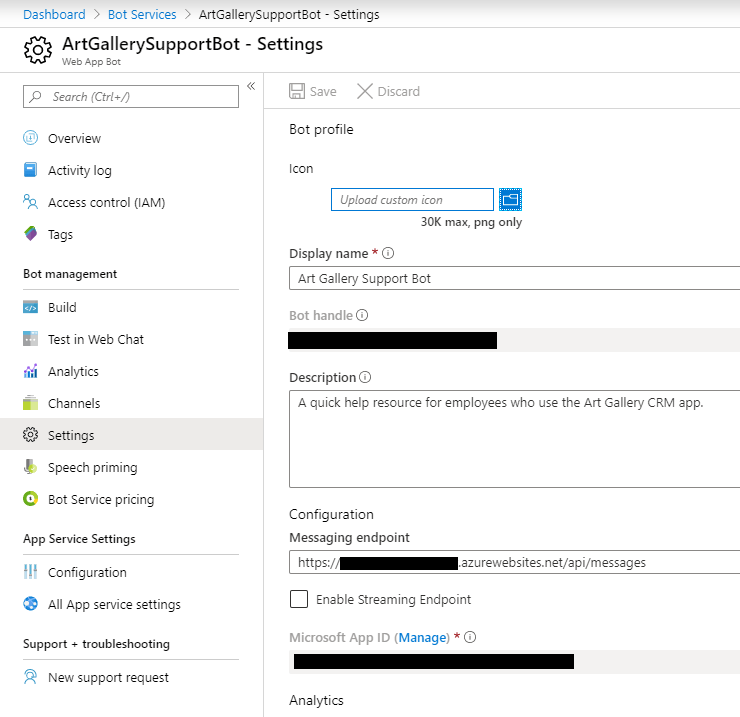Click the Microsoft App ID field
This screenshot has width=740, height=717.
(x=514, y=662)
